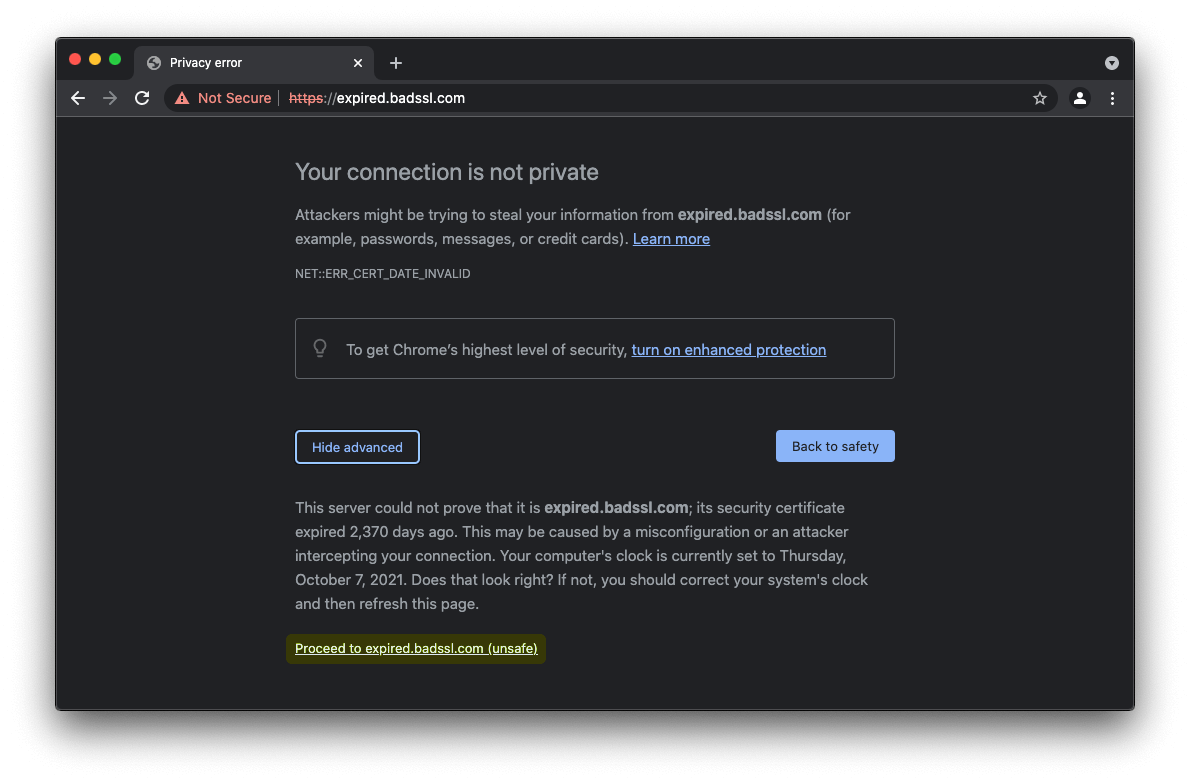Click the forward navigation arrow
Screen dimensions: 1190x784
110,98
